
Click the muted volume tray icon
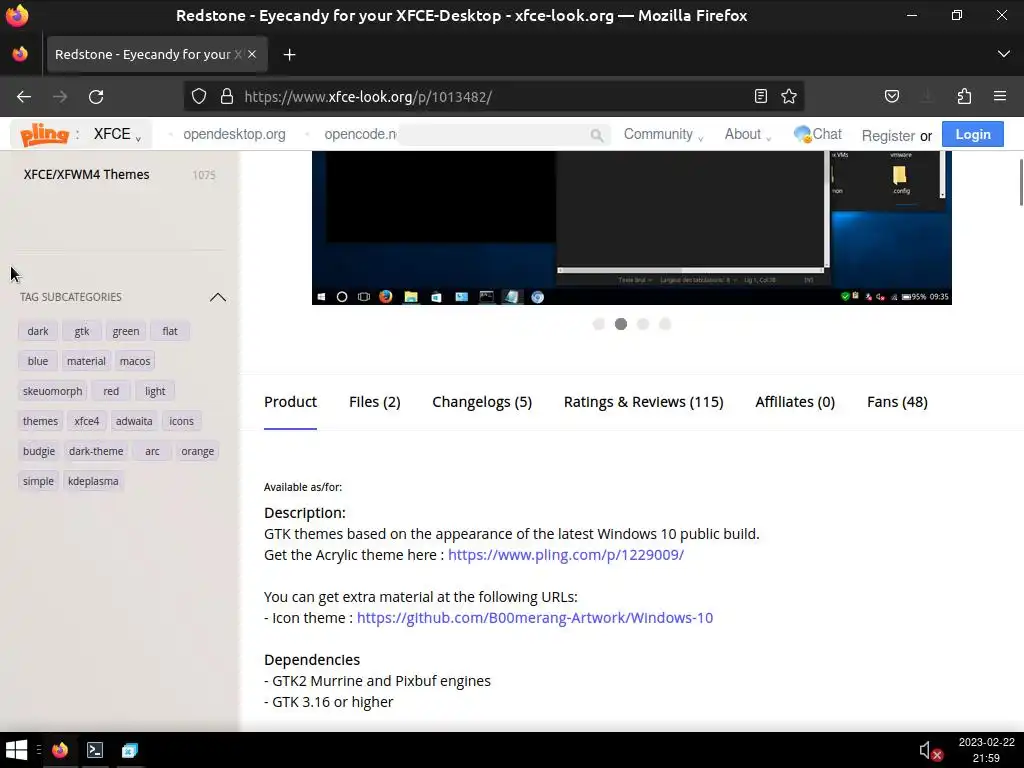click(x=930, y=751)
